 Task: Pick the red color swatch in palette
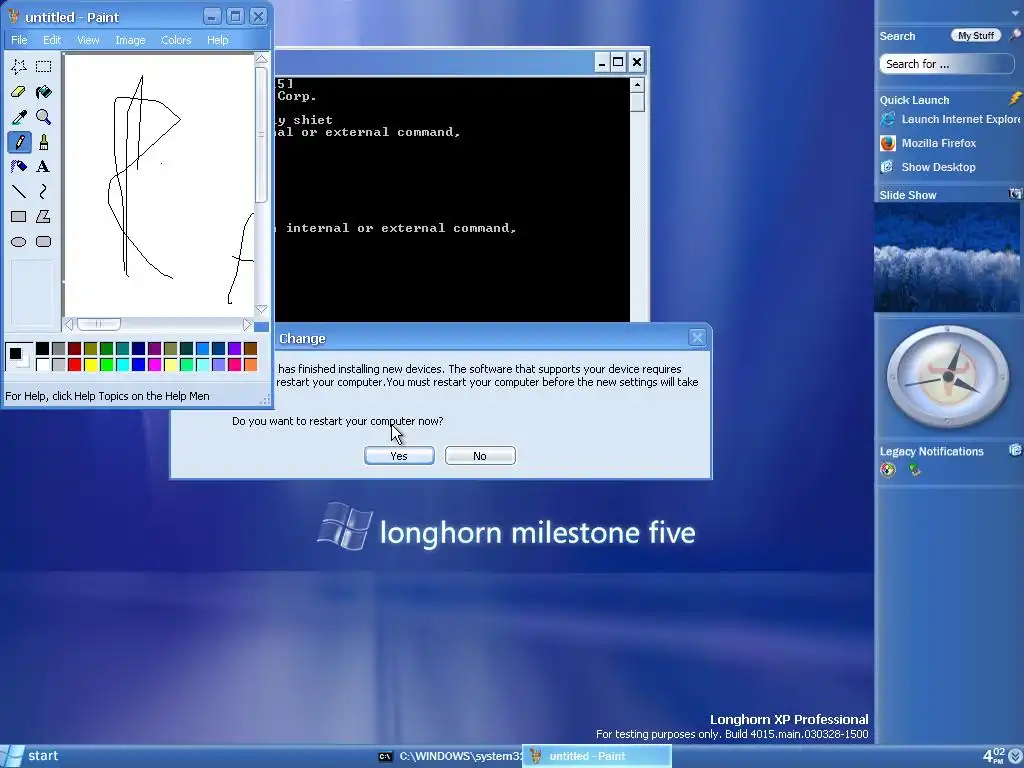tap(74, 364)
